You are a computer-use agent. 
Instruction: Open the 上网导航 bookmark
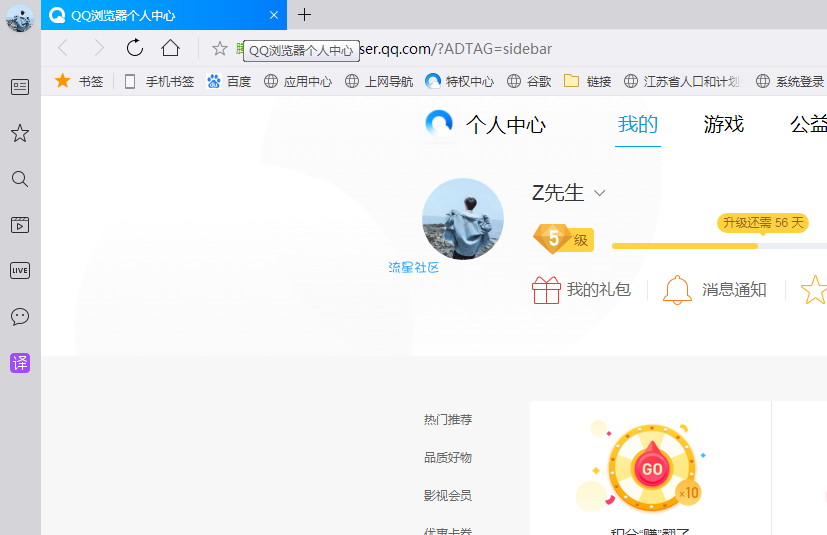(379, 81)
